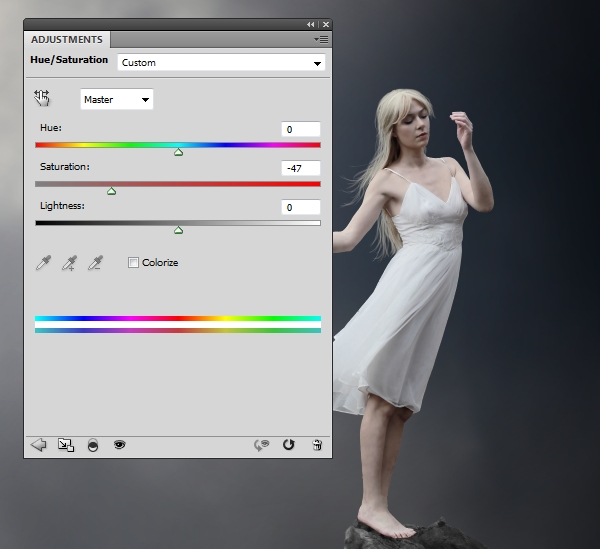Open the Adjustments panel flyout menu
The image size is (600, 549).
point(320,39)
